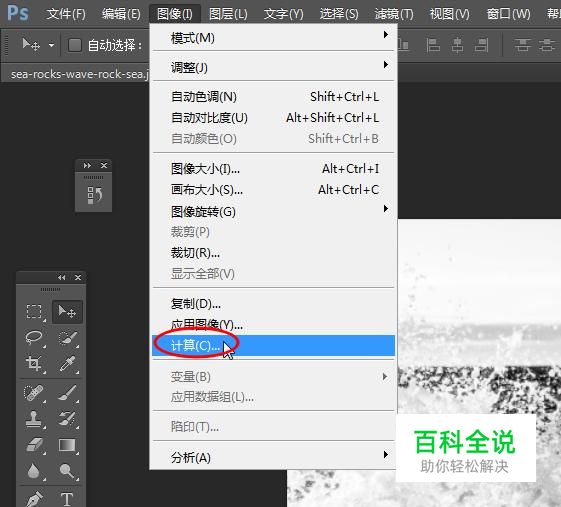Choose 自动色调(N) from menu
Screen dimensions: 561x507
[x=274, y=97]
